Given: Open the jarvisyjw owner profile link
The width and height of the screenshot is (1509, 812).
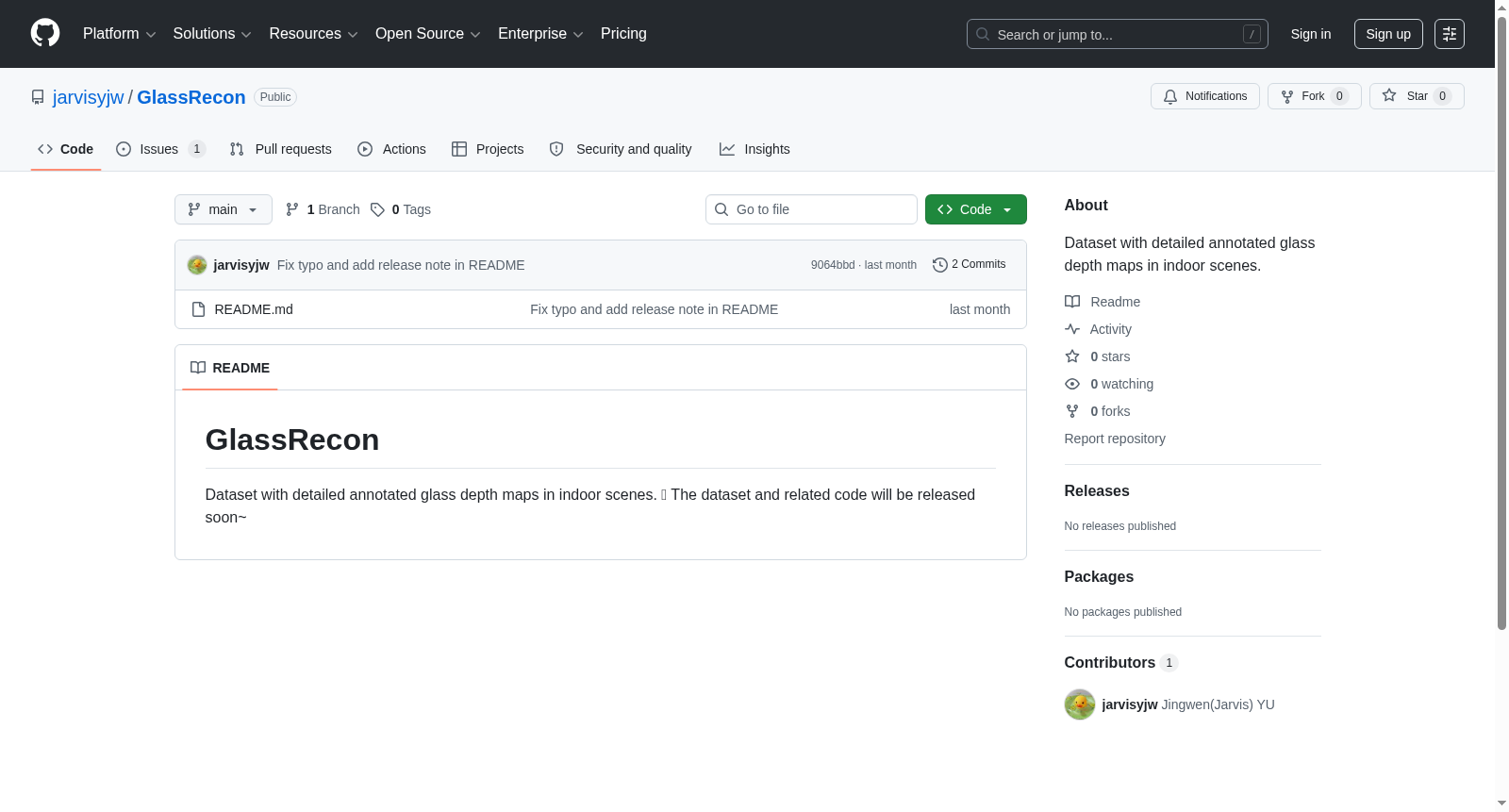Looking at the screenshot, I should [89, 97].
